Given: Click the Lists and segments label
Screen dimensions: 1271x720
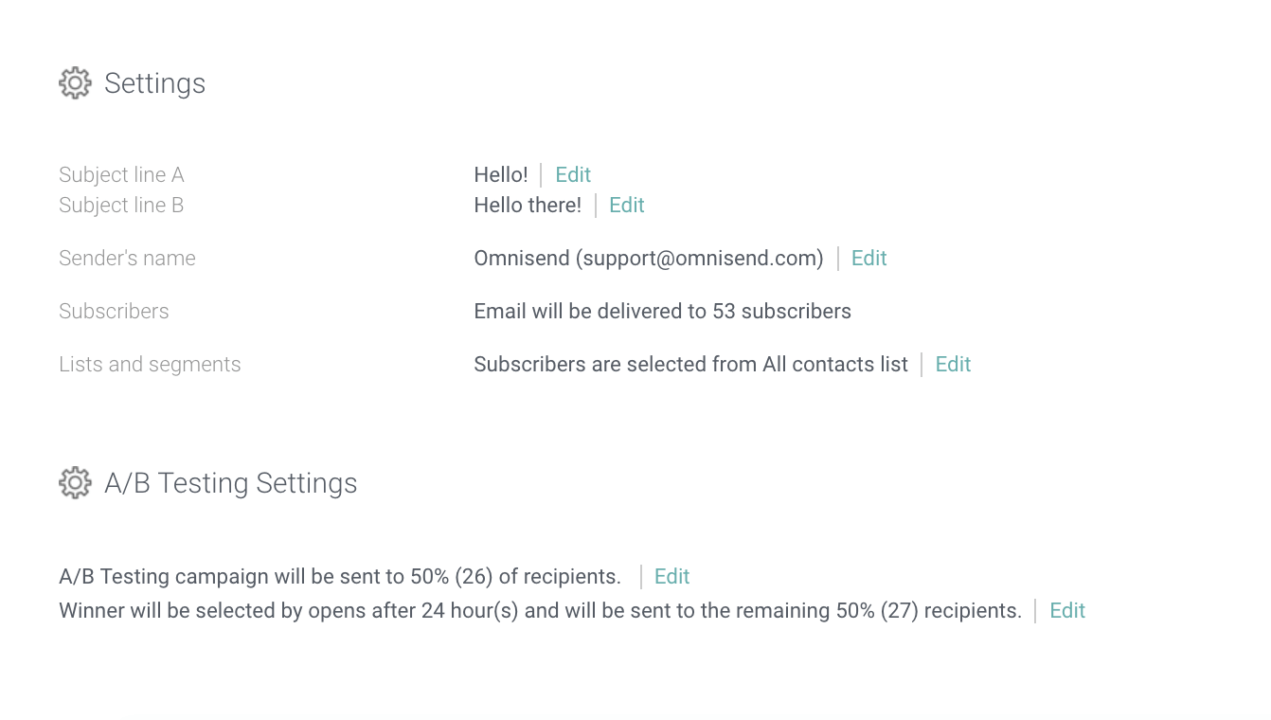Looking at the screenshot, I should (x=149, y=364).
